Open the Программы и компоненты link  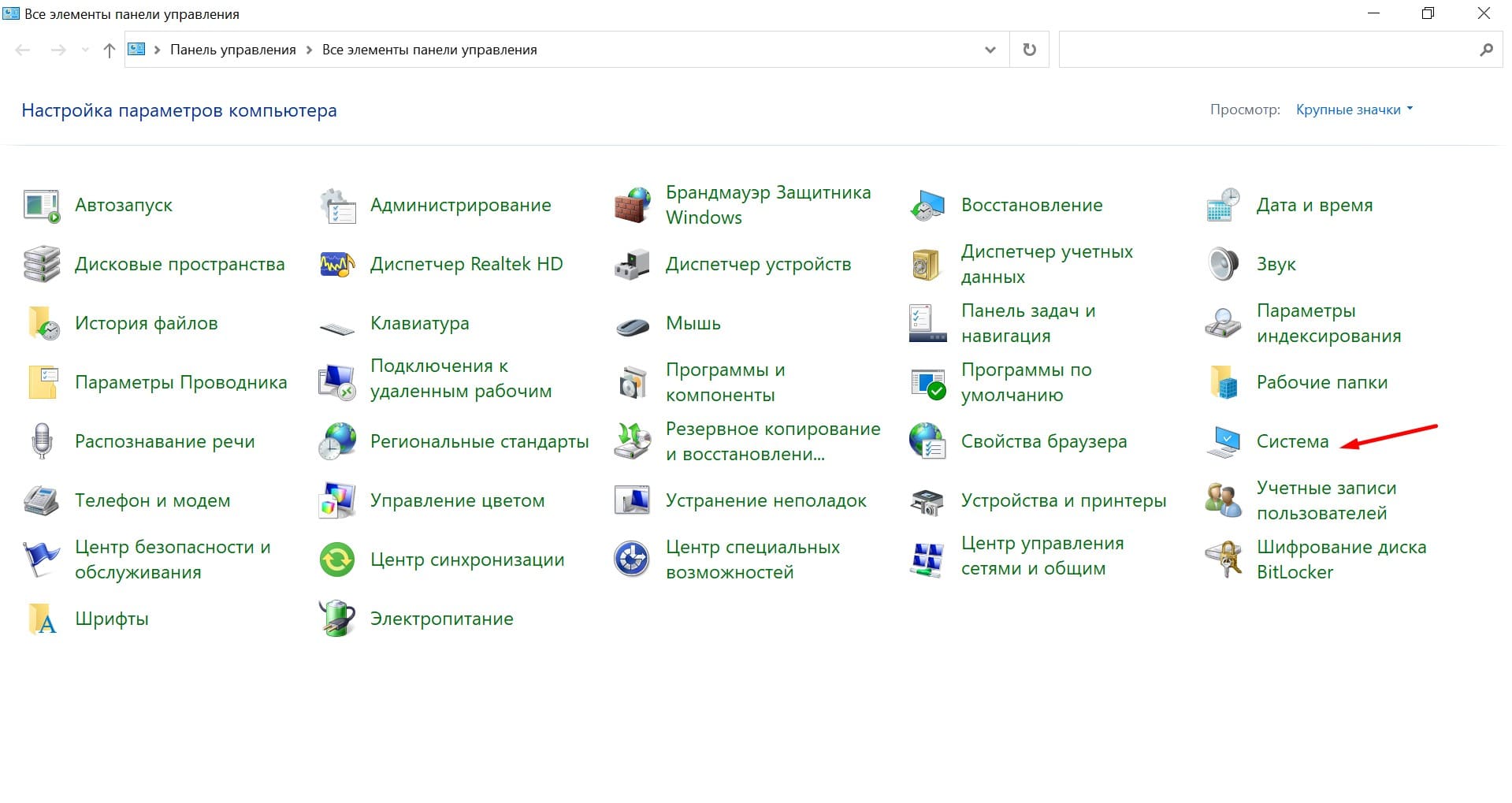(725, 382)
